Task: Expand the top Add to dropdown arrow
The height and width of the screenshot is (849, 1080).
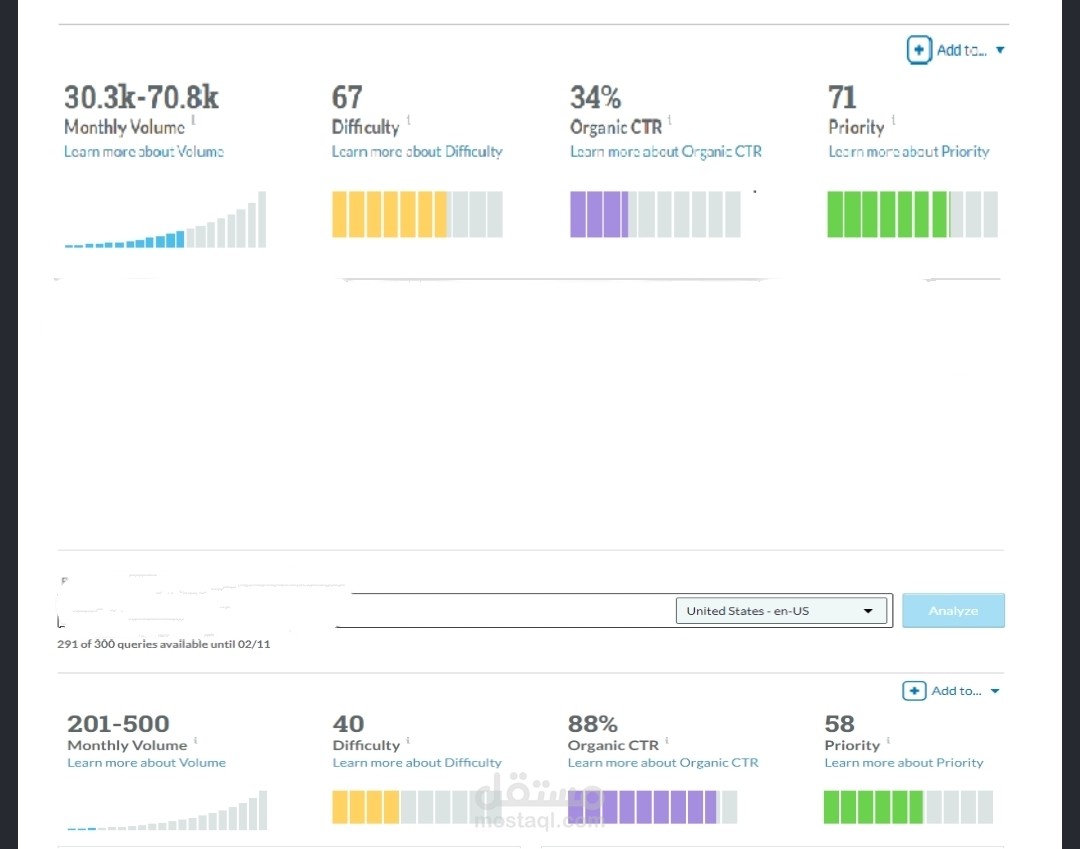Action: click(1000, 50)
